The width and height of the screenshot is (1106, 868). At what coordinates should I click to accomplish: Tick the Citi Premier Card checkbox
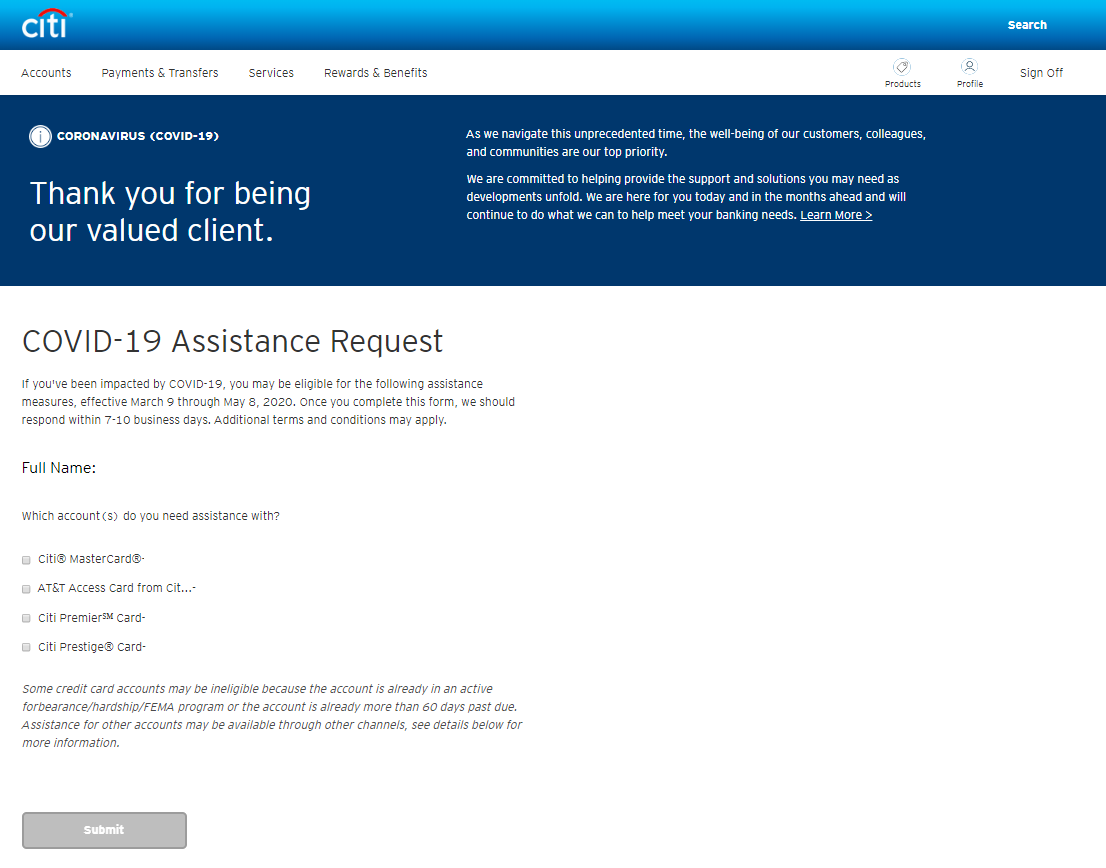[27, 618]
